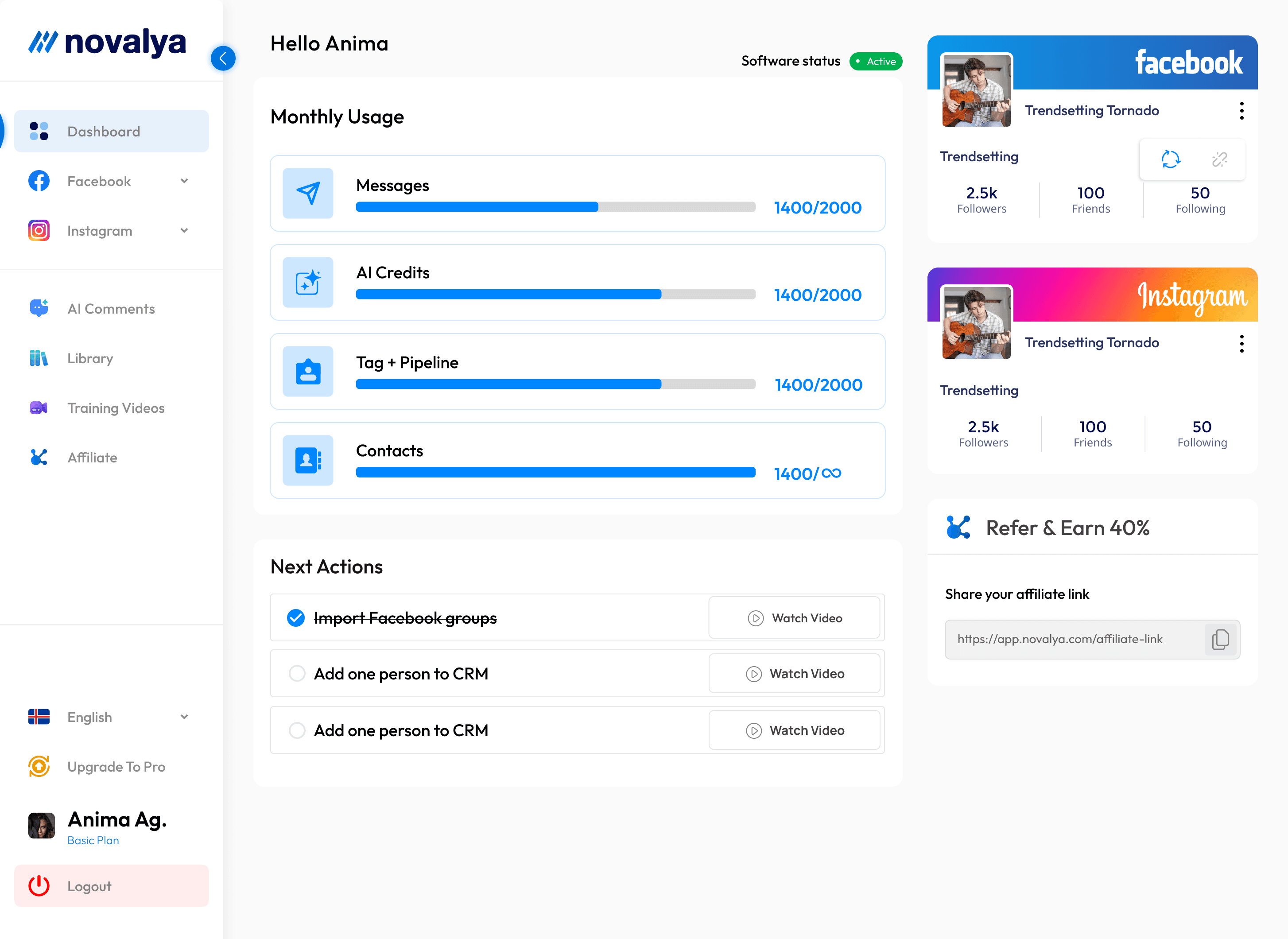The height and width of the screenshot is (939, 1288).
Task: Click the Instagram logo icon in sidebar
Action: point(39,230)
